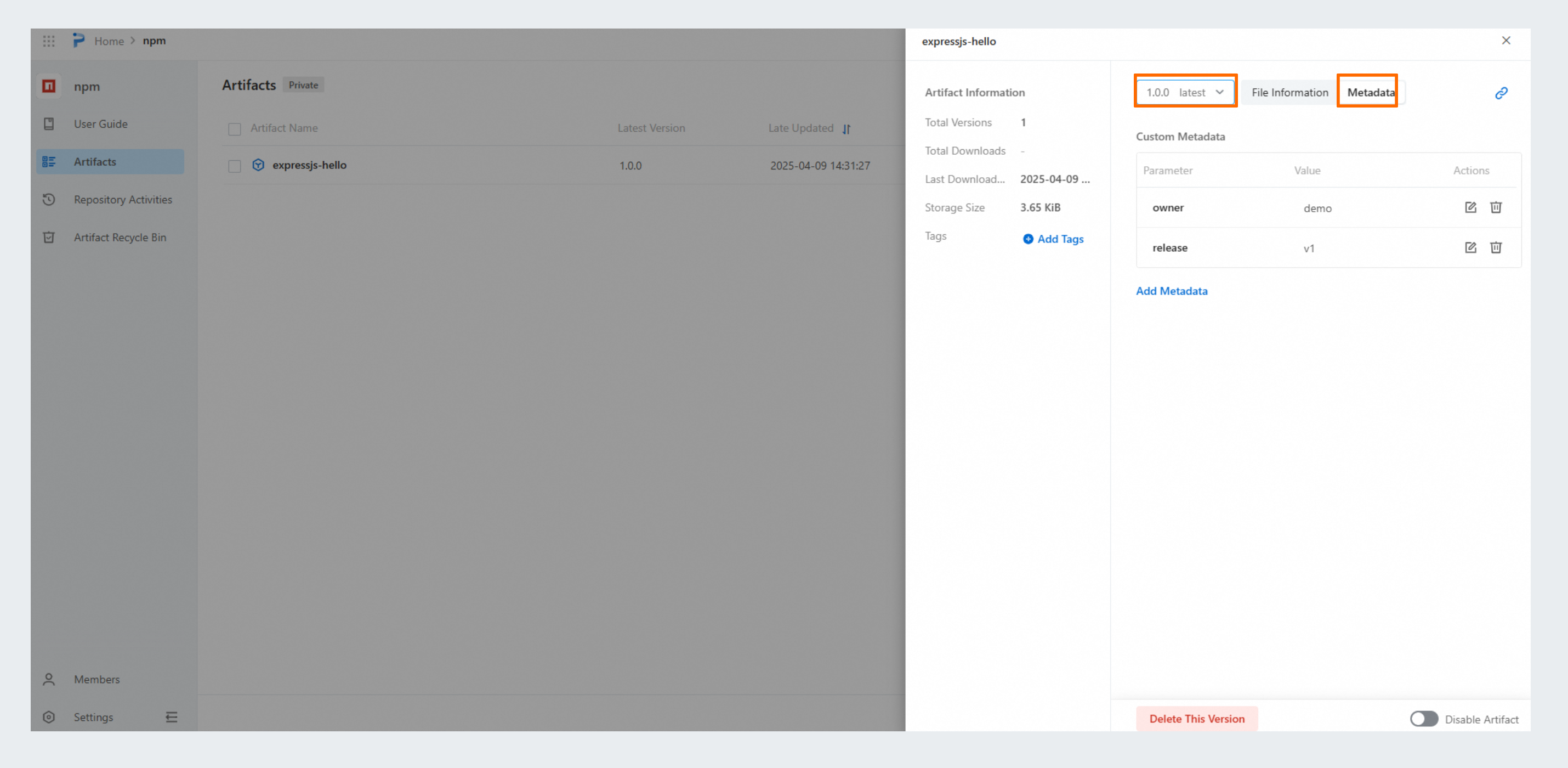Click the edit icon for release metadata
This screenshot has height=768, width=1568.
(x=1470, y=248)
